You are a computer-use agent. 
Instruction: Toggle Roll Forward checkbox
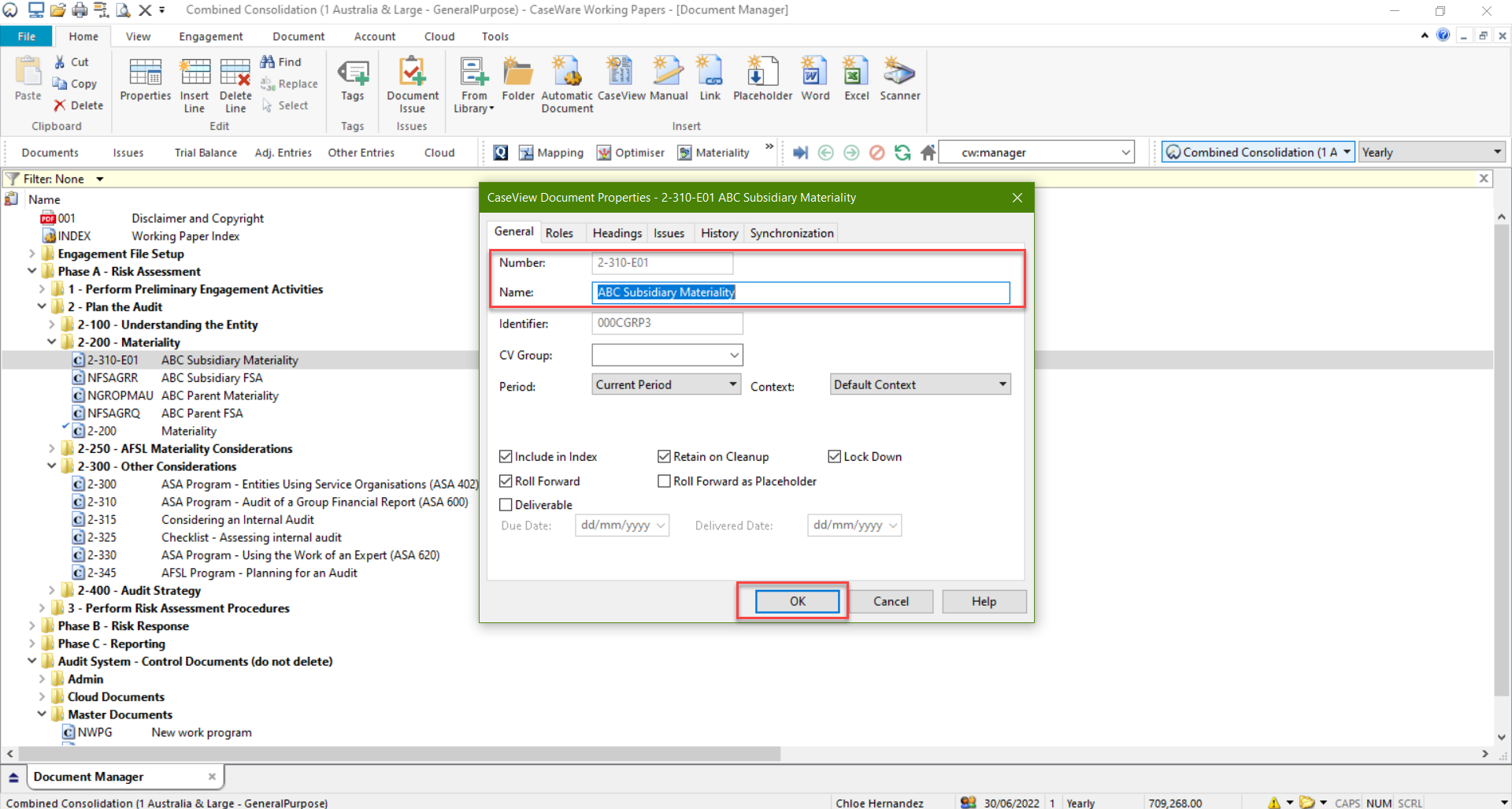pos(506,481)
